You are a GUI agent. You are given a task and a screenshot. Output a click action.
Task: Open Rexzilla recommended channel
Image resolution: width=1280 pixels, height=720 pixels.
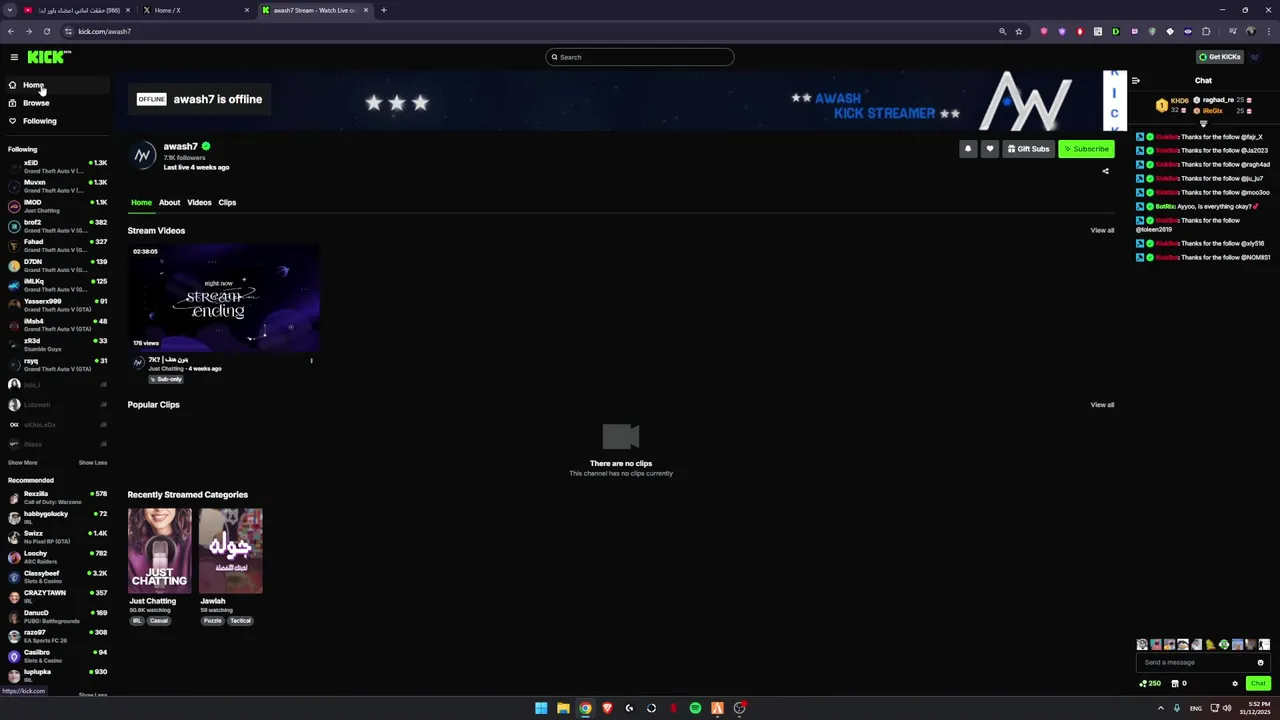click(57, 497)
